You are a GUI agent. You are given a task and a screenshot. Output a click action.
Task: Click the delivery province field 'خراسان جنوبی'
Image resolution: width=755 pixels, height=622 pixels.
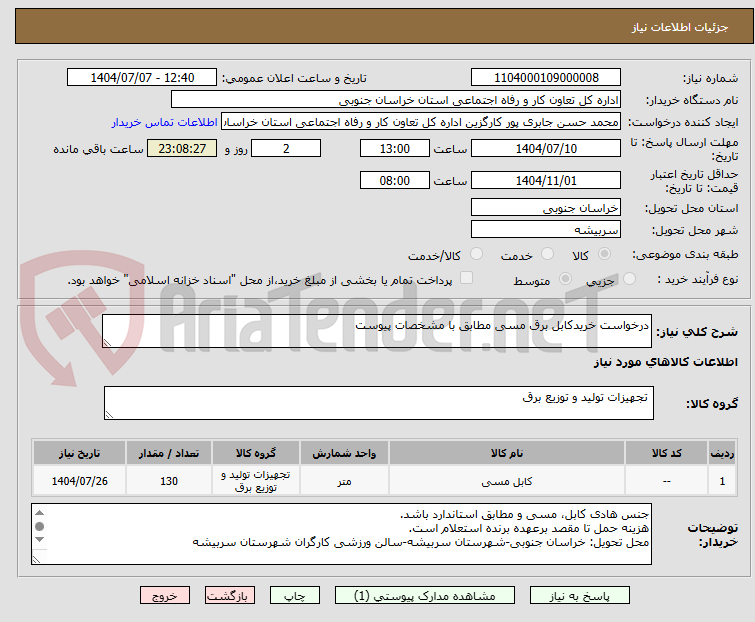[x=545, y=208]
